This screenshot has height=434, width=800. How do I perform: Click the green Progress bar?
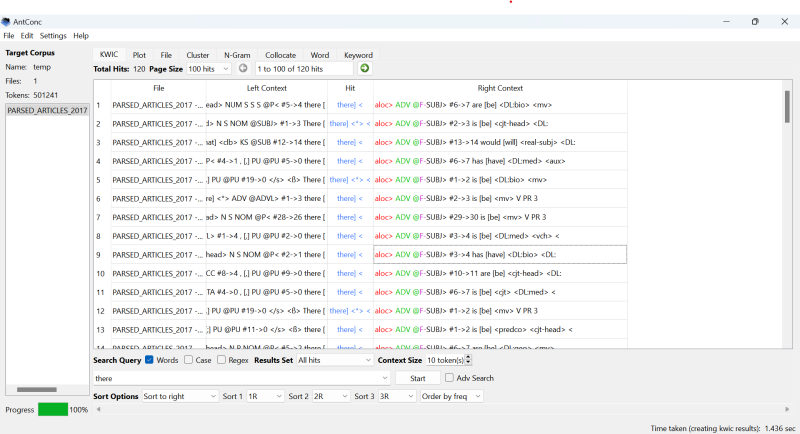(x=53, y=410)
